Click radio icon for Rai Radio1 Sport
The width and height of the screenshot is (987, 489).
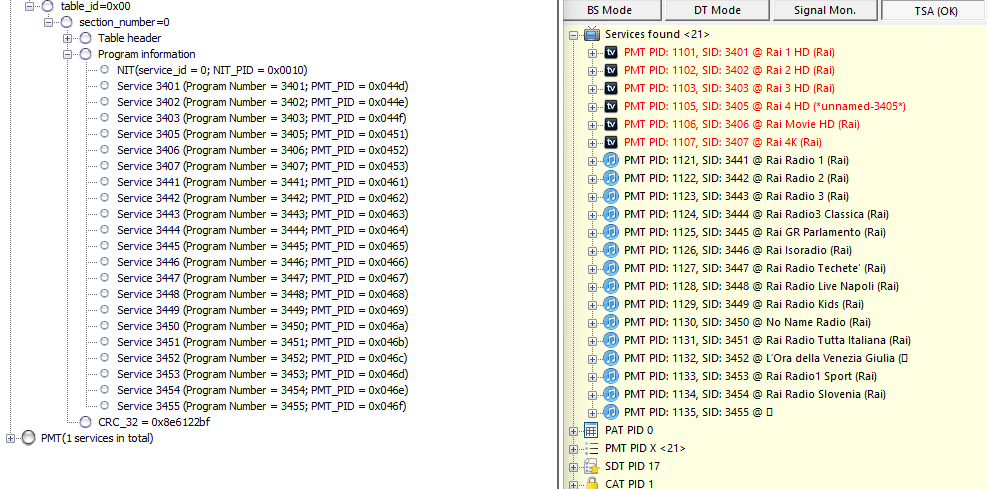611,376
